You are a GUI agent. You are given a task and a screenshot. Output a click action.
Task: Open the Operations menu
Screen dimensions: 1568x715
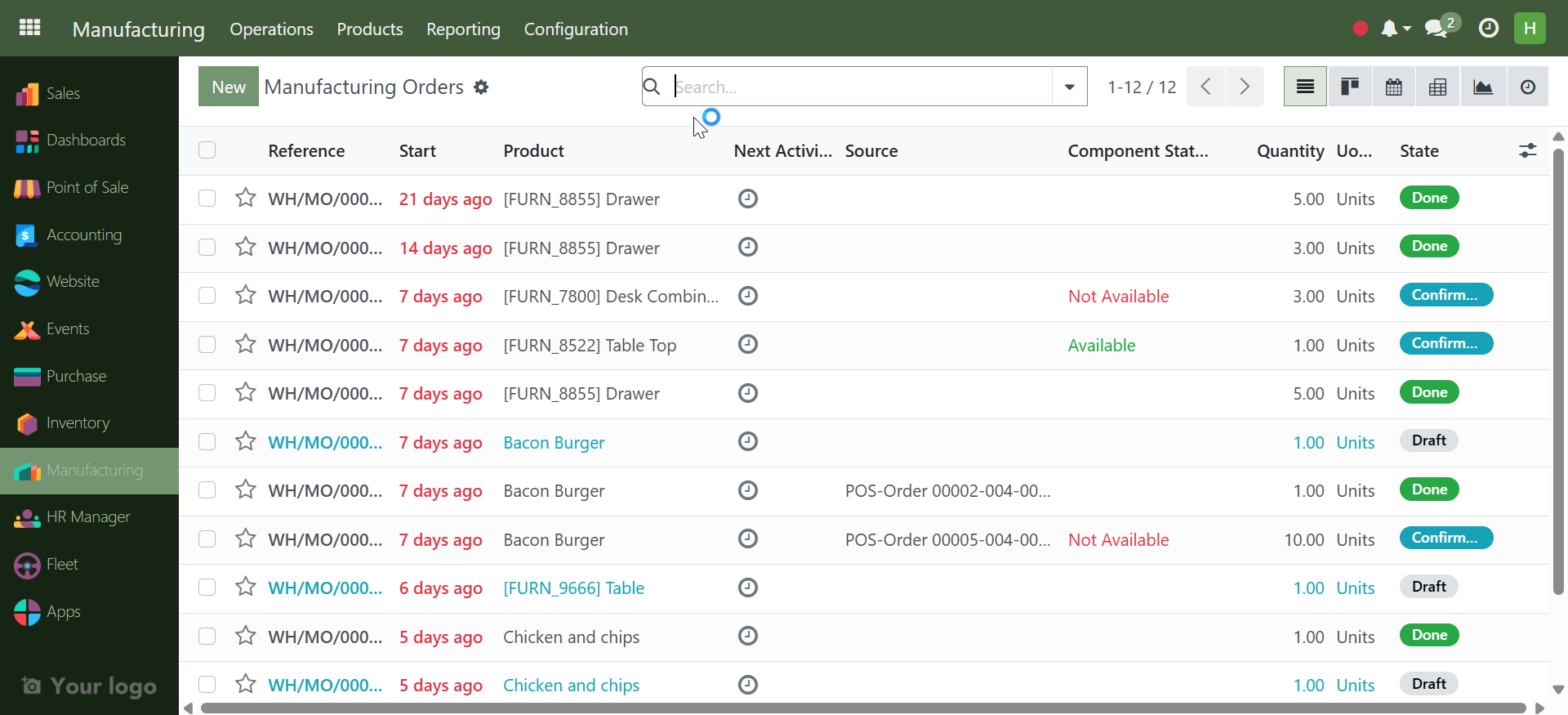[271, 29]
